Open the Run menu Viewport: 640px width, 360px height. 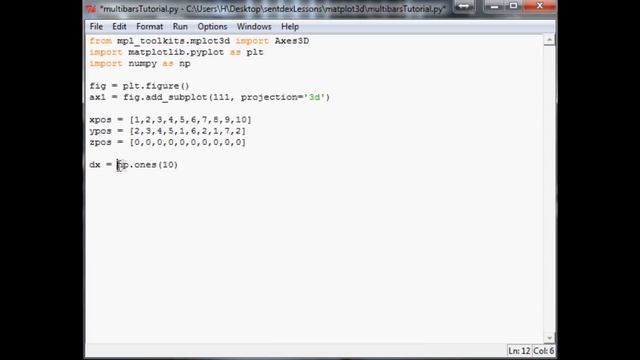coord(180,27)
